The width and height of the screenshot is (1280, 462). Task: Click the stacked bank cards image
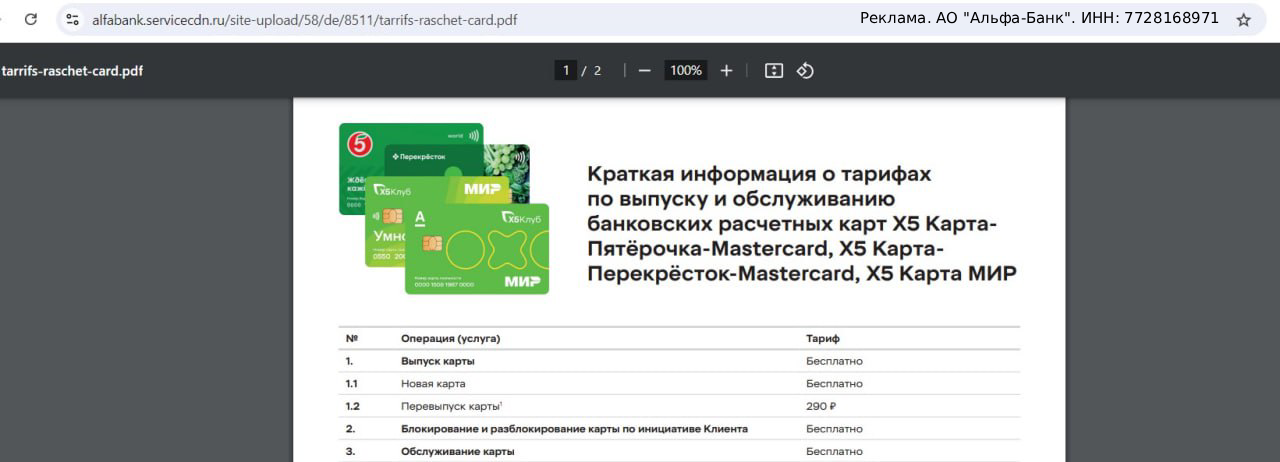point(443,208)
